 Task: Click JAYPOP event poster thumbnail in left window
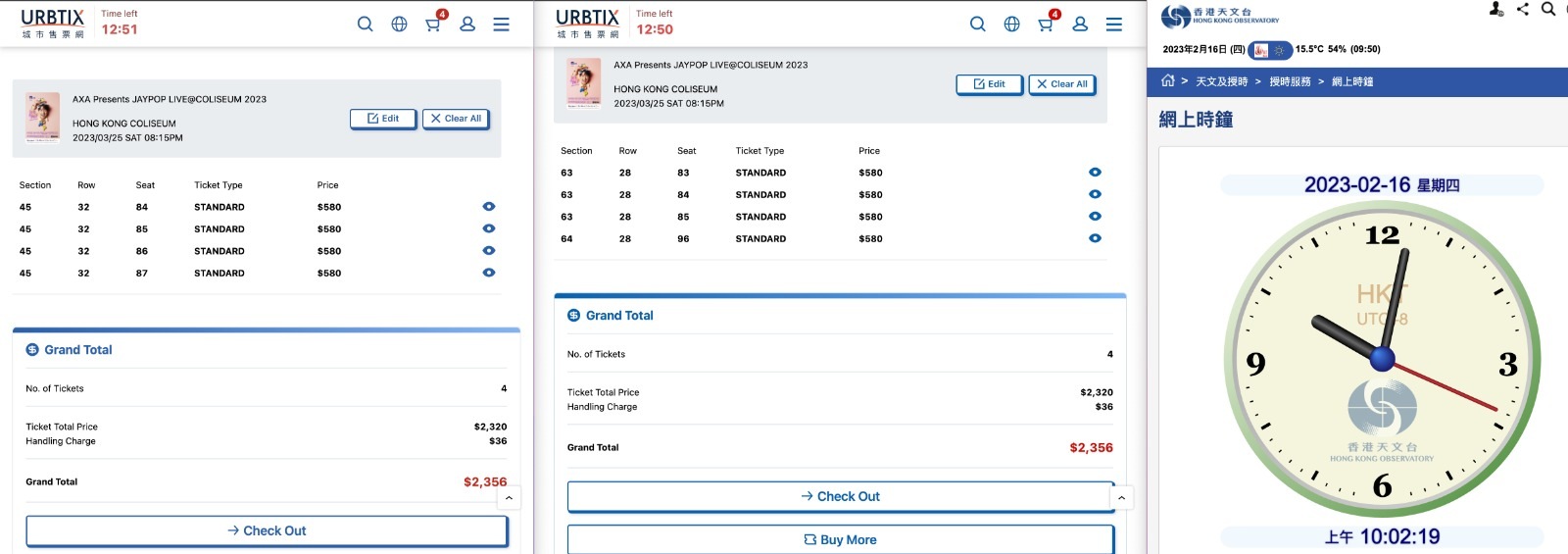point(42,118)
